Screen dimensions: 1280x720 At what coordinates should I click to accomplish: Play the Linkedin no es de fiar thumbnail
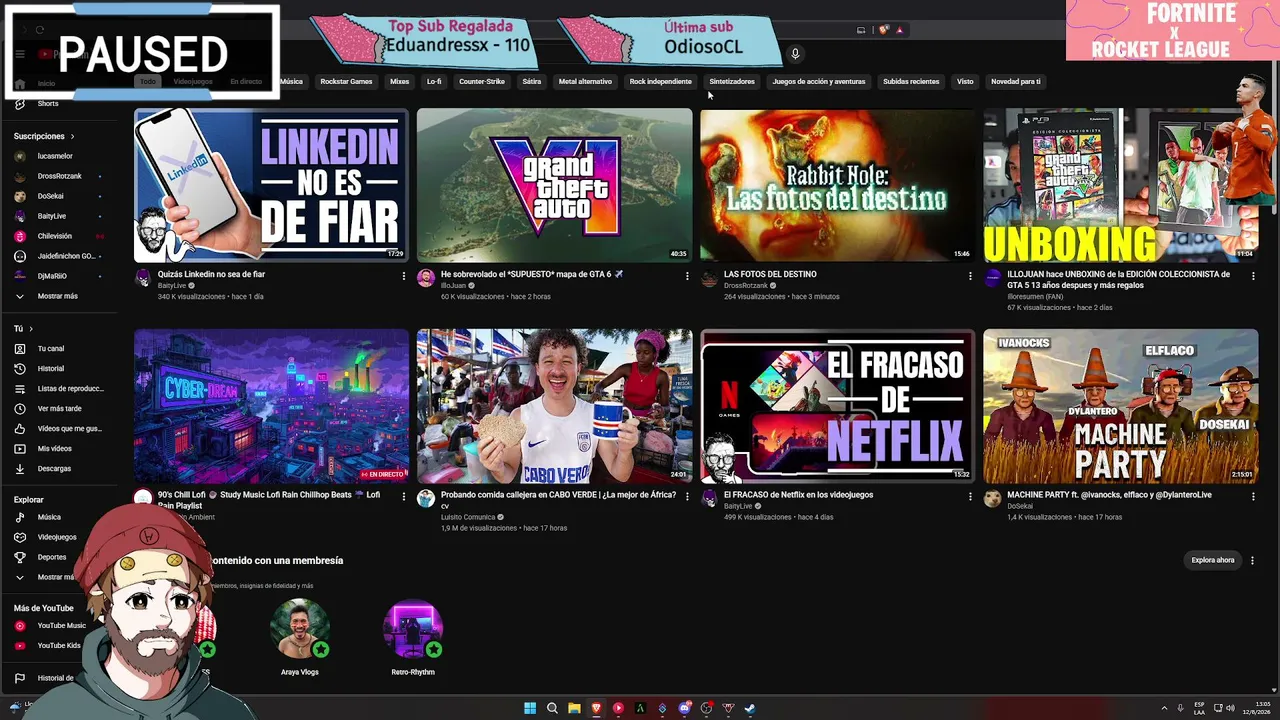pyautogui.click(x=271, y=185)
